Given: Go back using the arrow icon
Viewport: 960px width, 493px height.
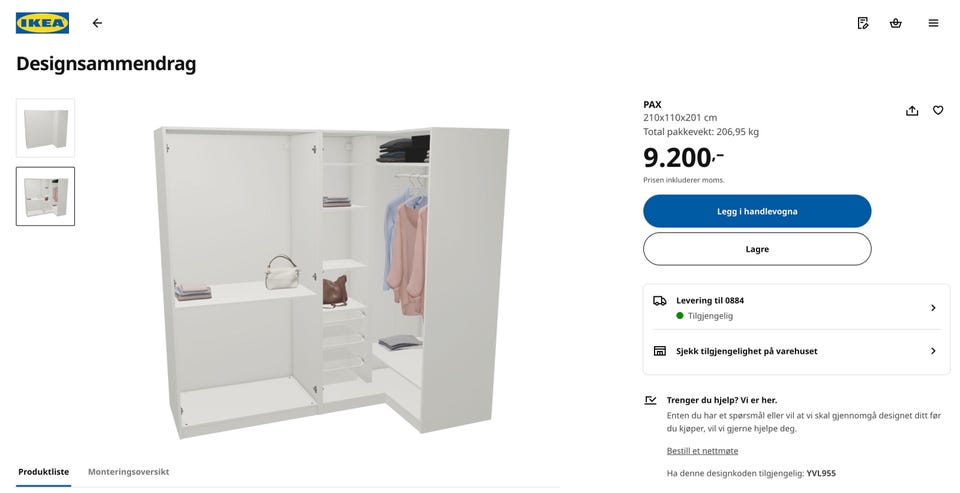Looking at the screenshot, I should coord(97,23).
